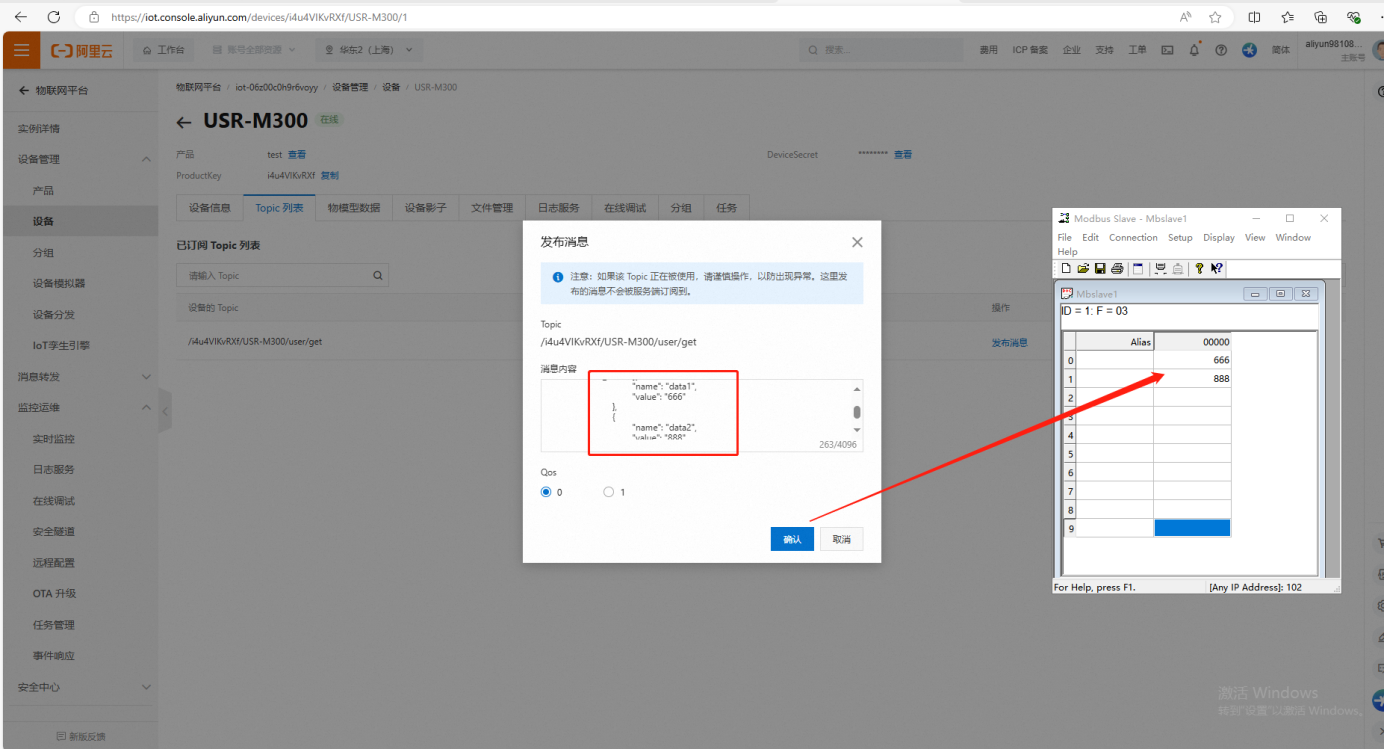Collapse 设备管理 sidebar section
Screen dimensions: 1384x749
coord(146,159)
